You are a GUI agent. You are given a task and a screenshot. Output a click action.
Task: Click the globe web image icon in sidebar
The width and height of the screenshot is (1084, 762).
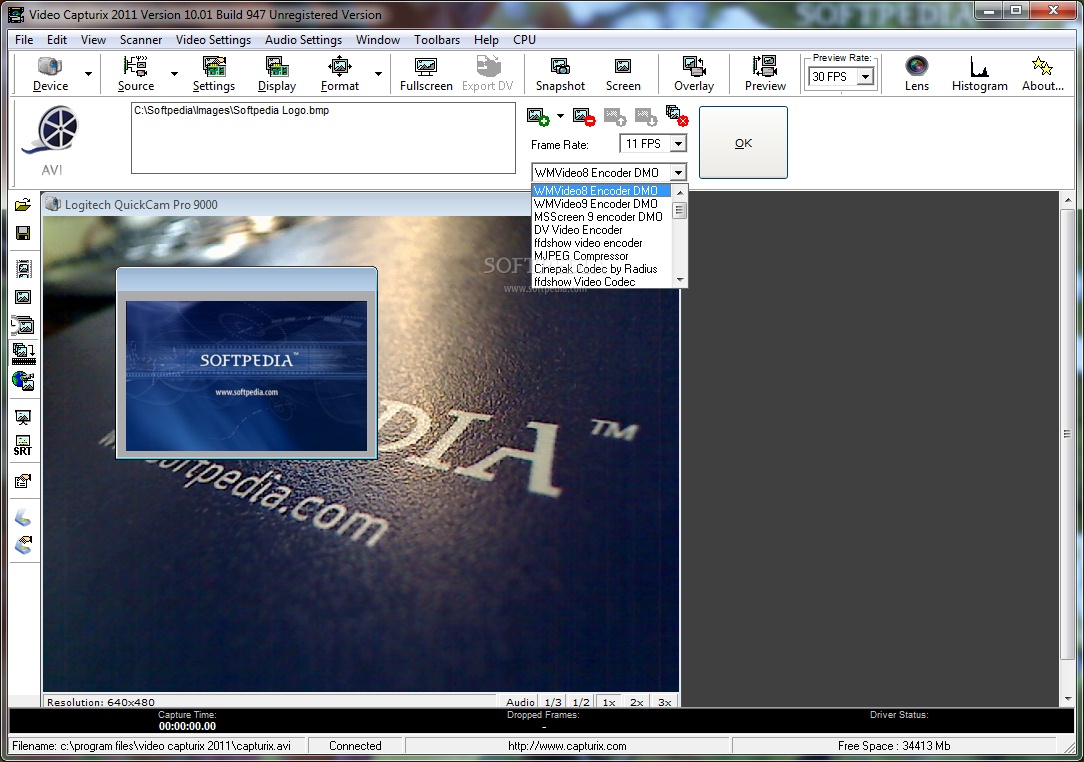[23, 381]
